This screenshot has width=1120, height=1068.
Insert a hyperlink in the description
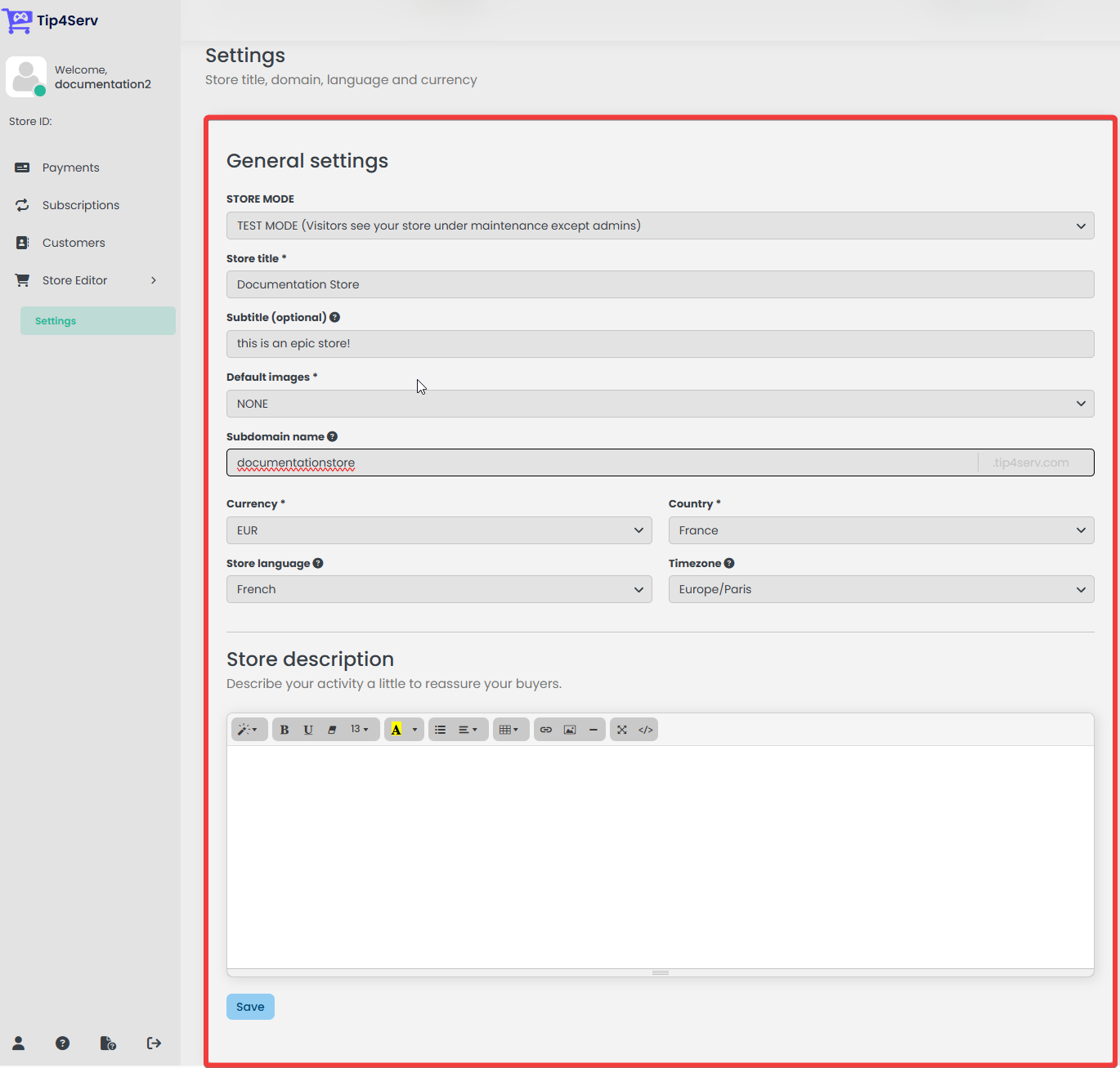coord(546,730)
